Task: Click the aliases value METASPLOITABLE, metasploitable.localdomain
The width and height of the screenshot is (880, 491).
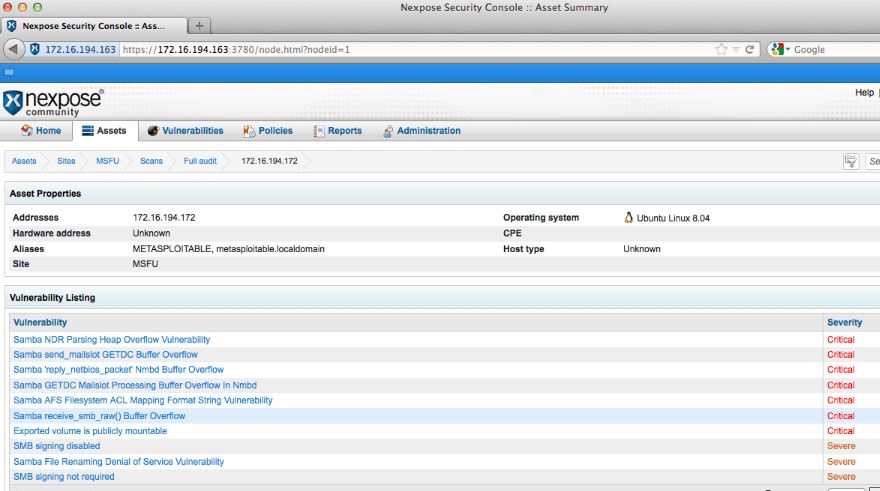Action: tap(228, 249)
